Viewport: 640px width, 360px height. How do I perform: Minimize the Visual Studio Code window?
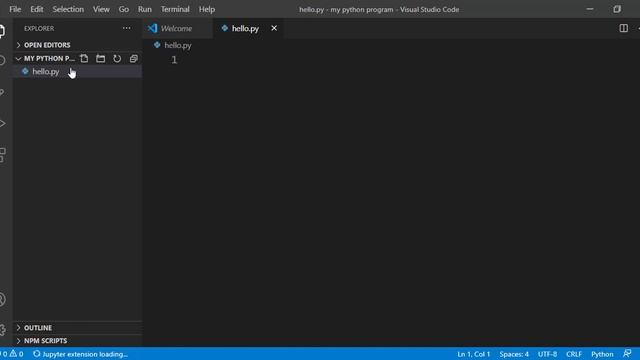(590, 9)
